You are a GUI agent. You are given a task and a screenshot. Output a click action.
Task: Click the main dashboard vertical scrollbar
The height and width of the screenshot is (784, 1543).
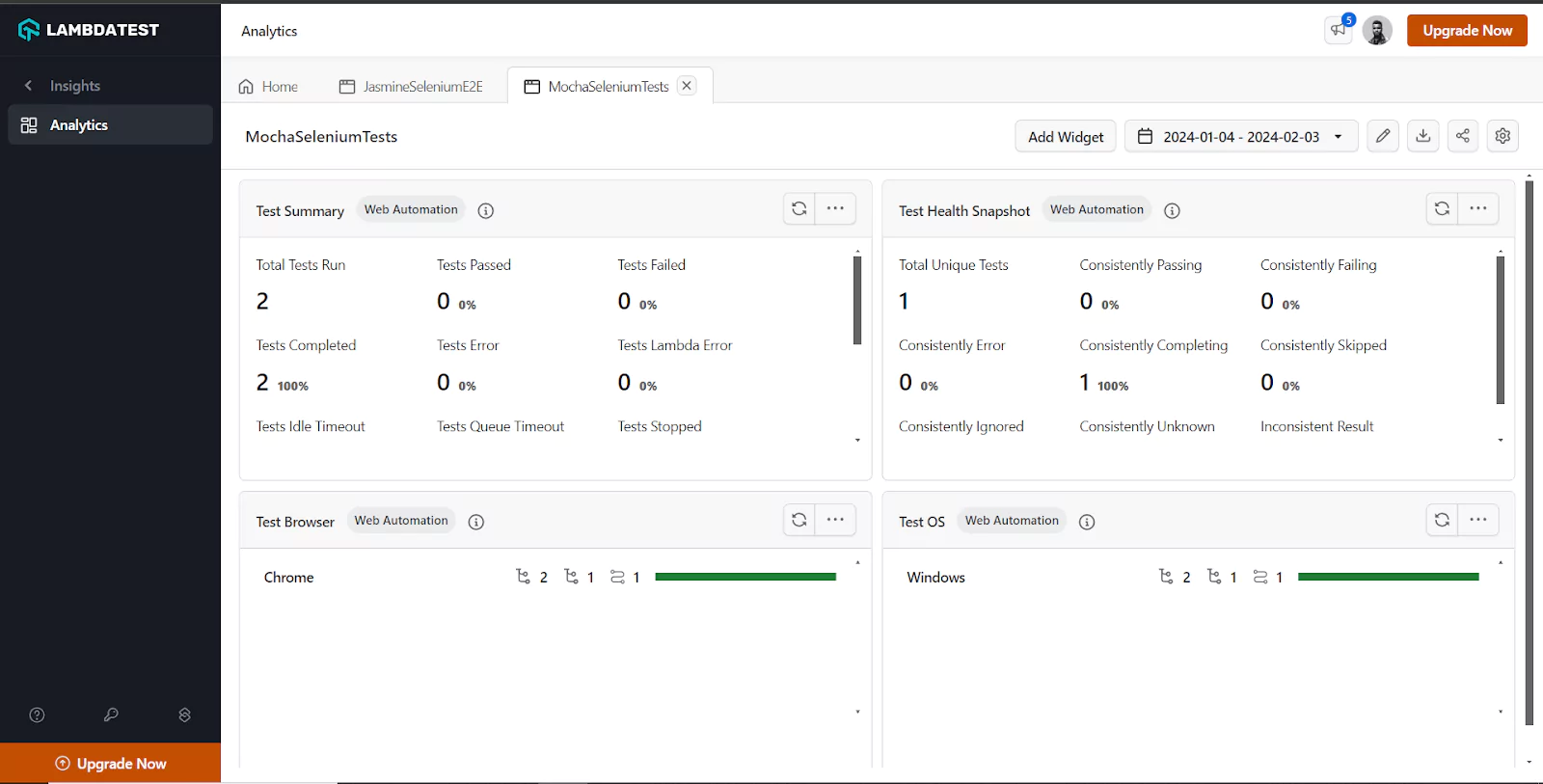(1529, 451)
